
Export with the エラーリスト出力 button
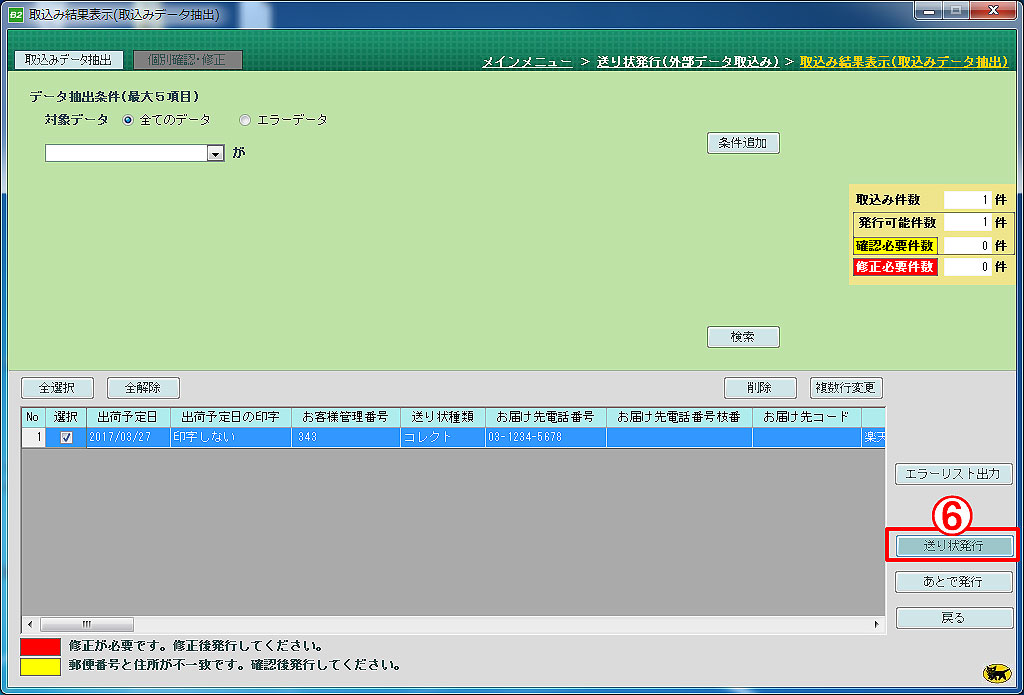pos(954,475)
